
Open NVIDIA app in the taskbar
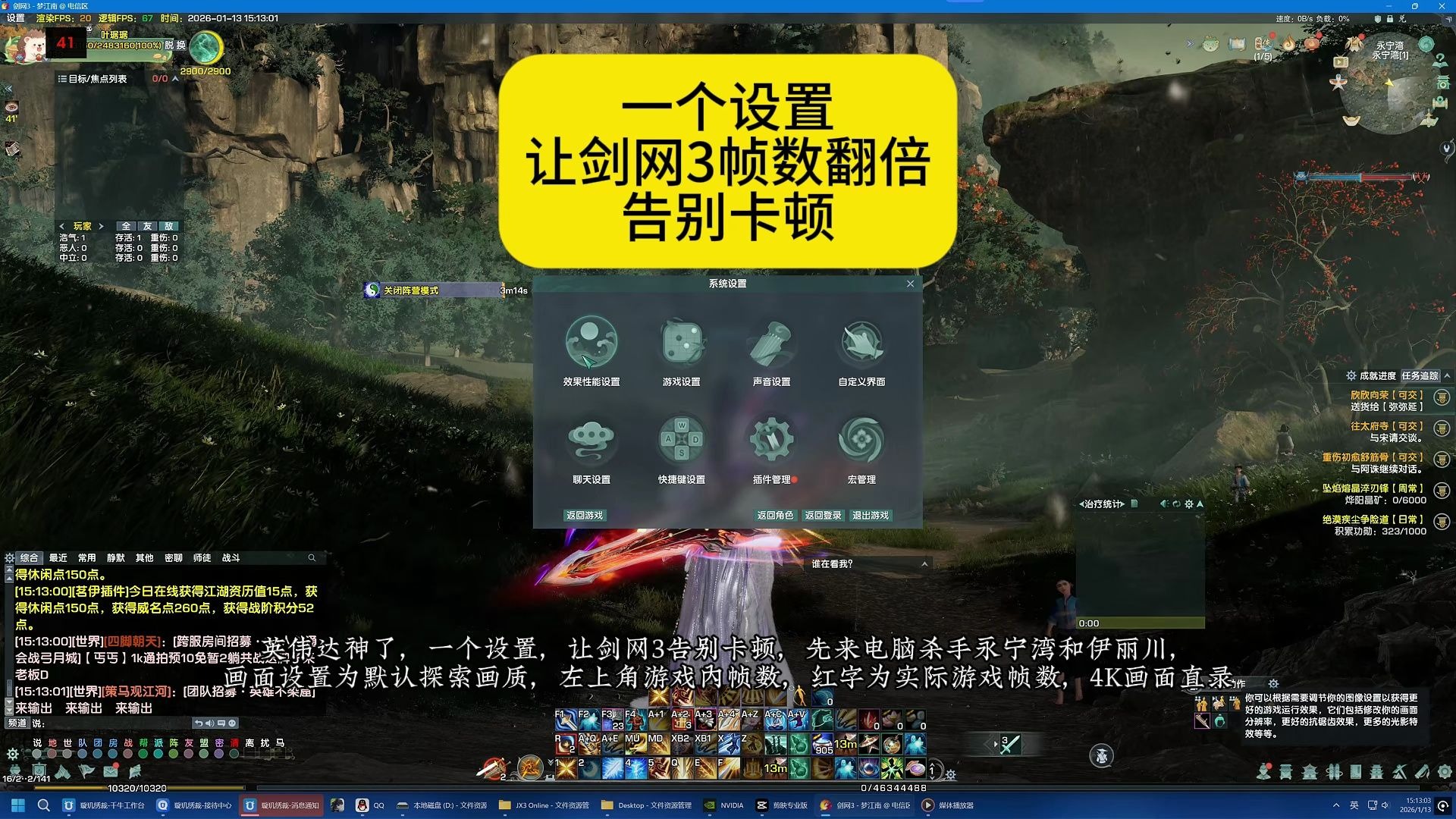(723, 805)
